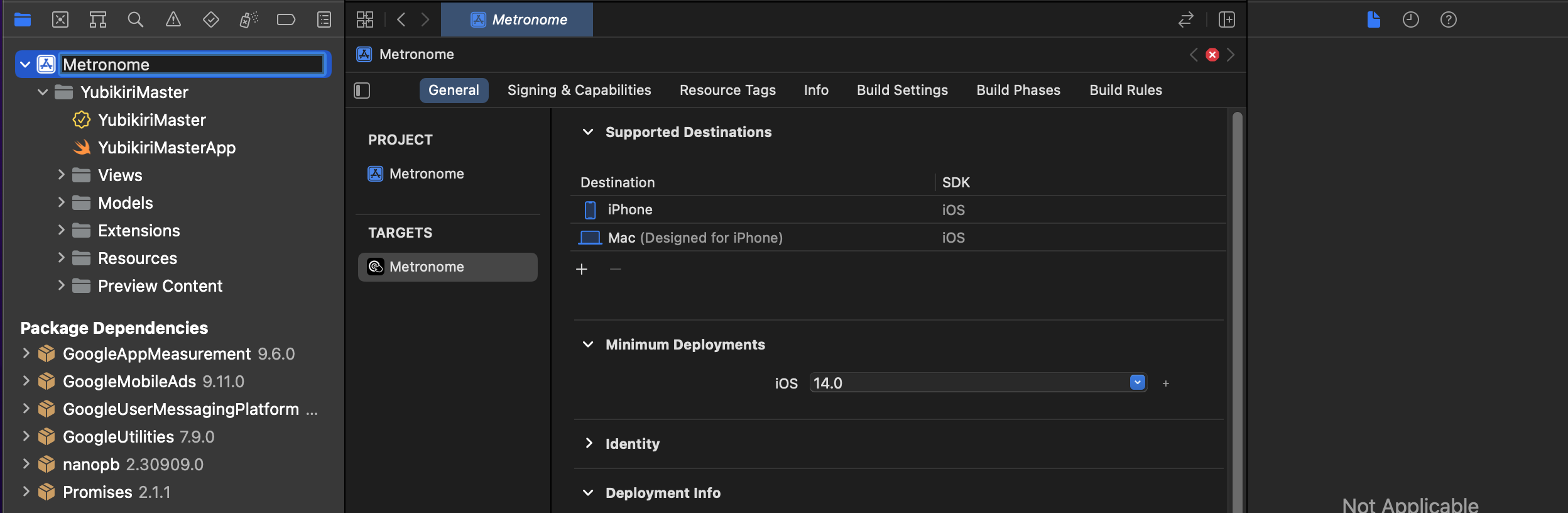Click the editor vertical scrollbar
The height and width of the screenshot is (513, 1568).
coord(1238,312)
